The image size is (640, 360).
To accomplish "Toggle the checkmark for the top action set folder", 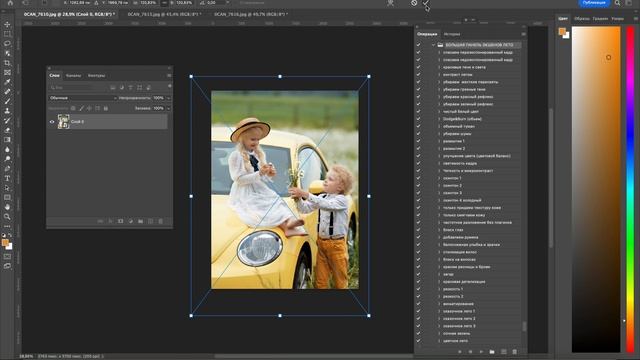I will point(418,44).
